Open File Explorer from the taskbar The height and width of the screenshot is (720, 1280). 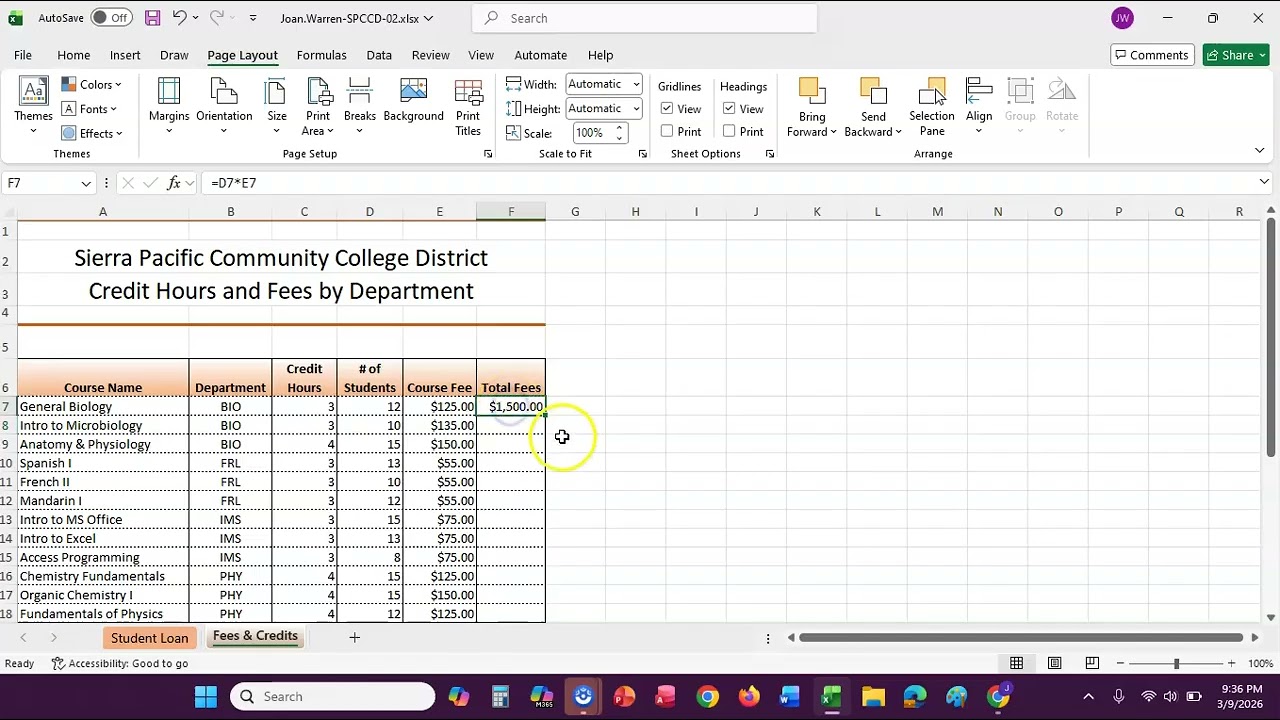click(x=873, y=697)
